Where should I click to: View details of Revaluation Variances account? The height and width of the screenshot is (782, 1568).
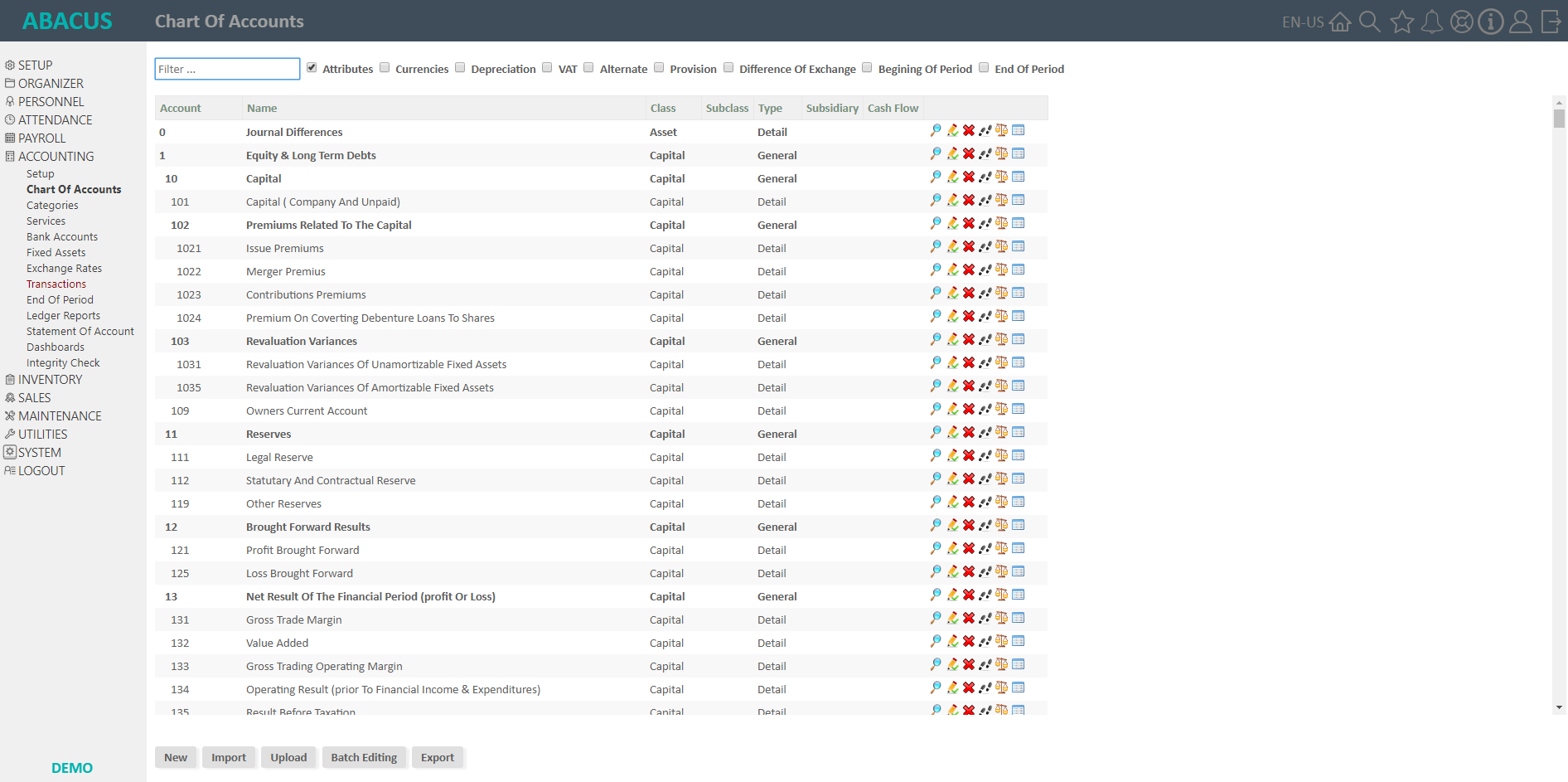pos(936,340)
